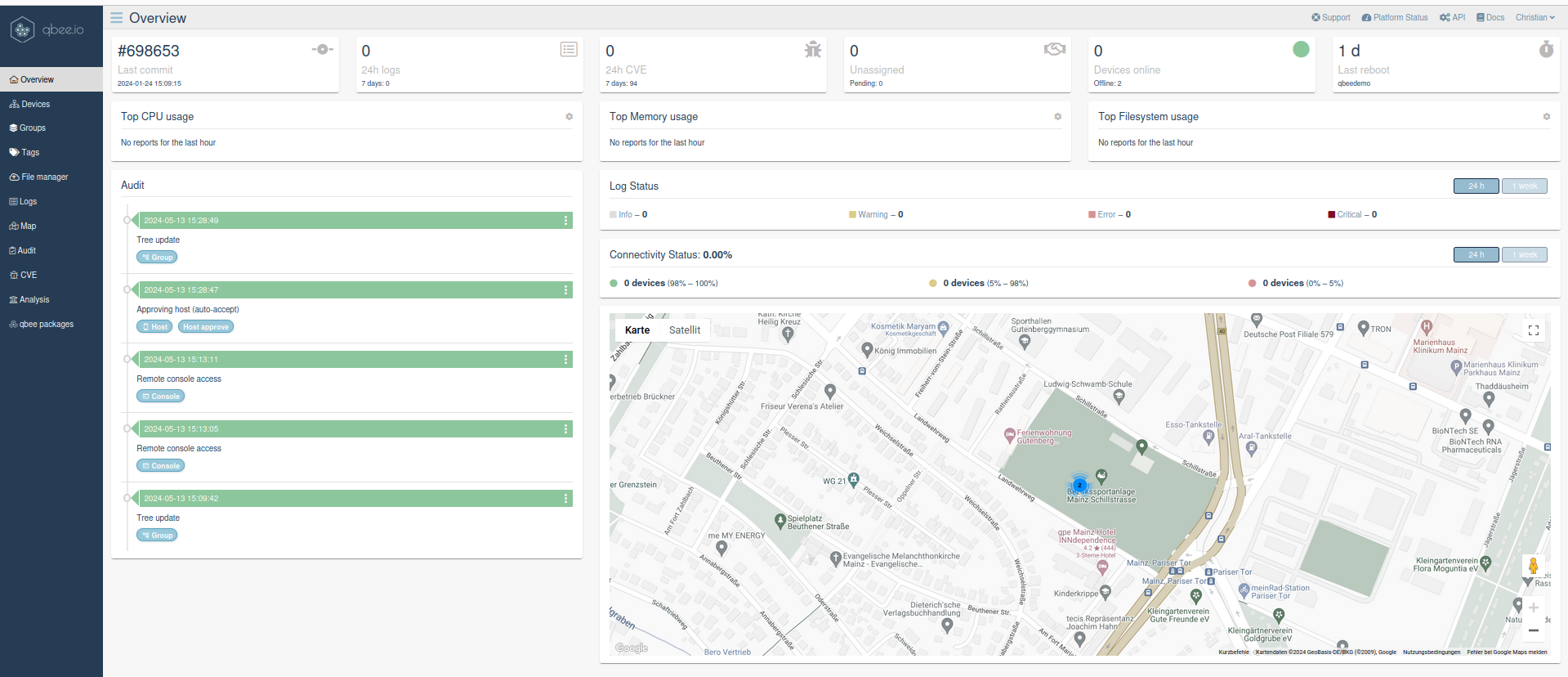Toggle the hamburger sidebar menu

pyautogui.click(x=117, y=17)
